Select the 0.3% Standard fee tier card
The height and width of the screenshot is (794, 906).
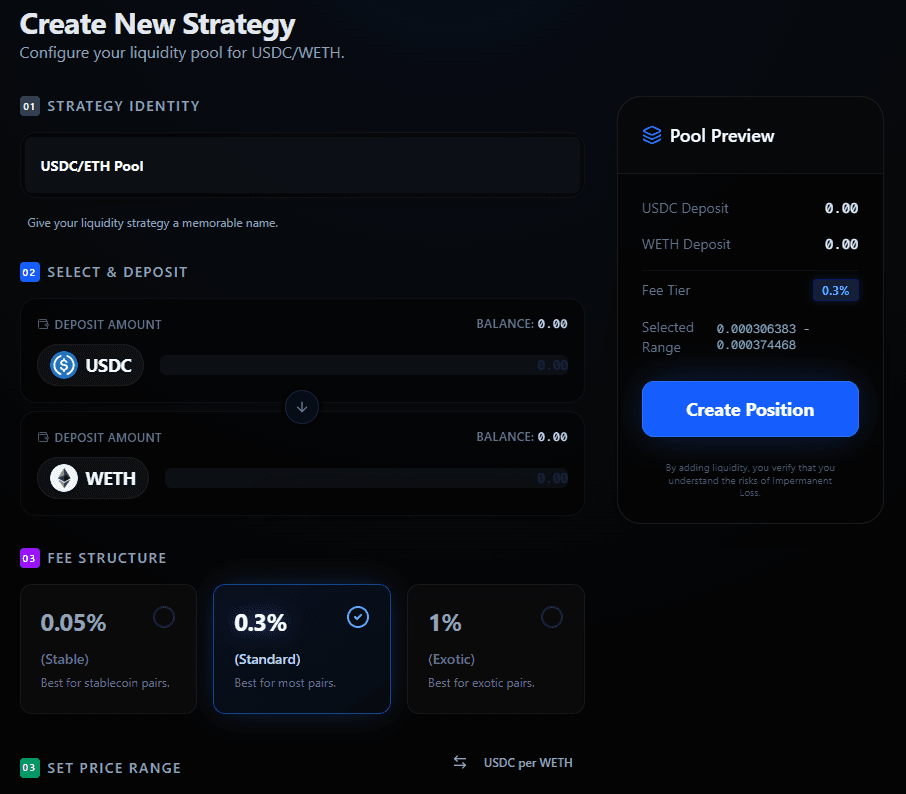(x=302, y=649)
